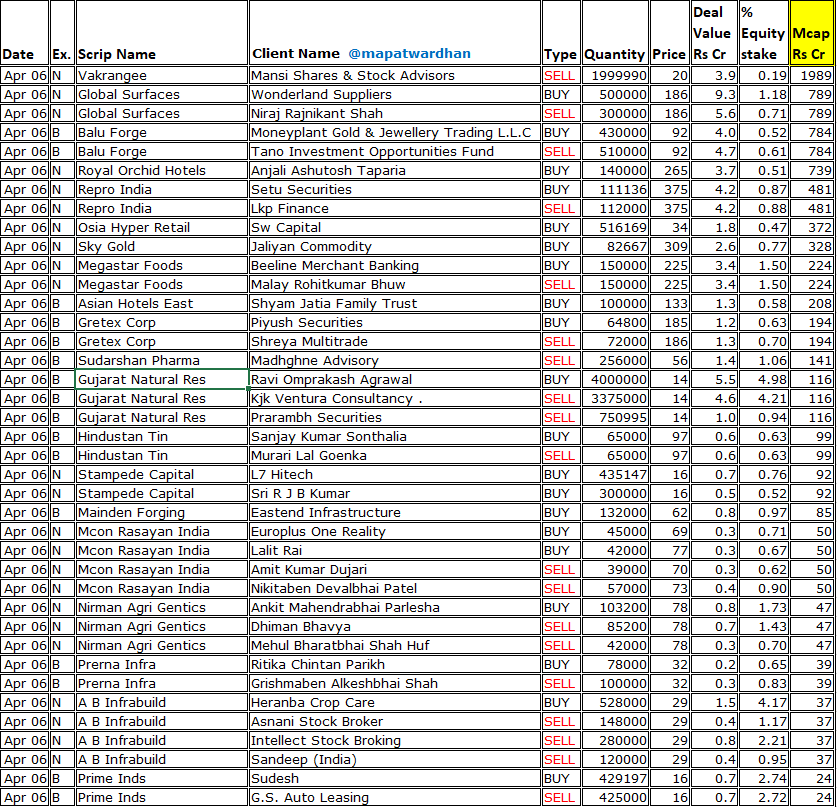Click Sky Gold scrip cell
Image resolution: width=837 pixels, height=807 pixels.
click(162, 247)
